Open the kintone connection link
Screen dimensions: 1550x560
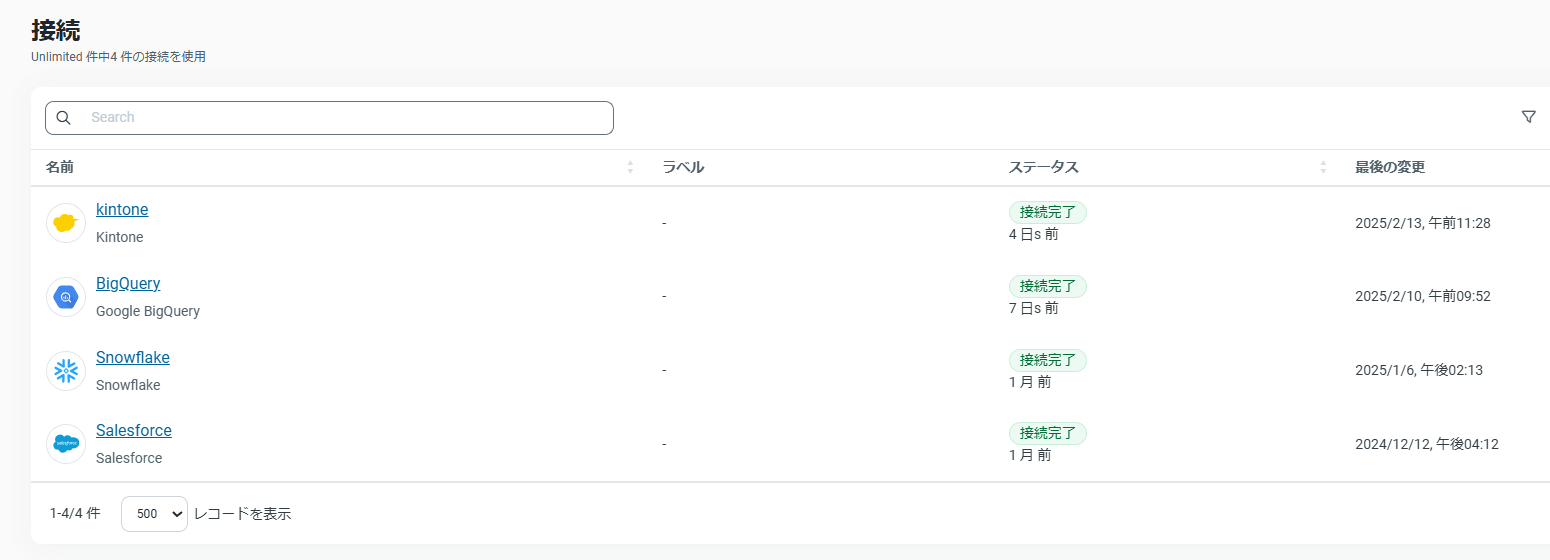[x=122, y=210]
